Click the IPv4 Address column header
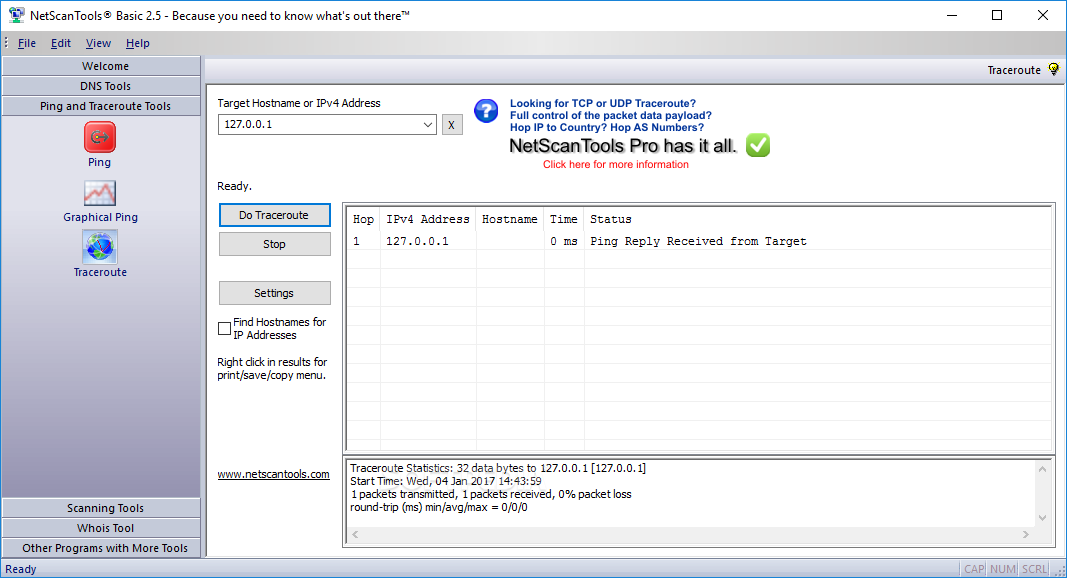The width and height of the screenshot is (1067, 578). pos(428,219)
